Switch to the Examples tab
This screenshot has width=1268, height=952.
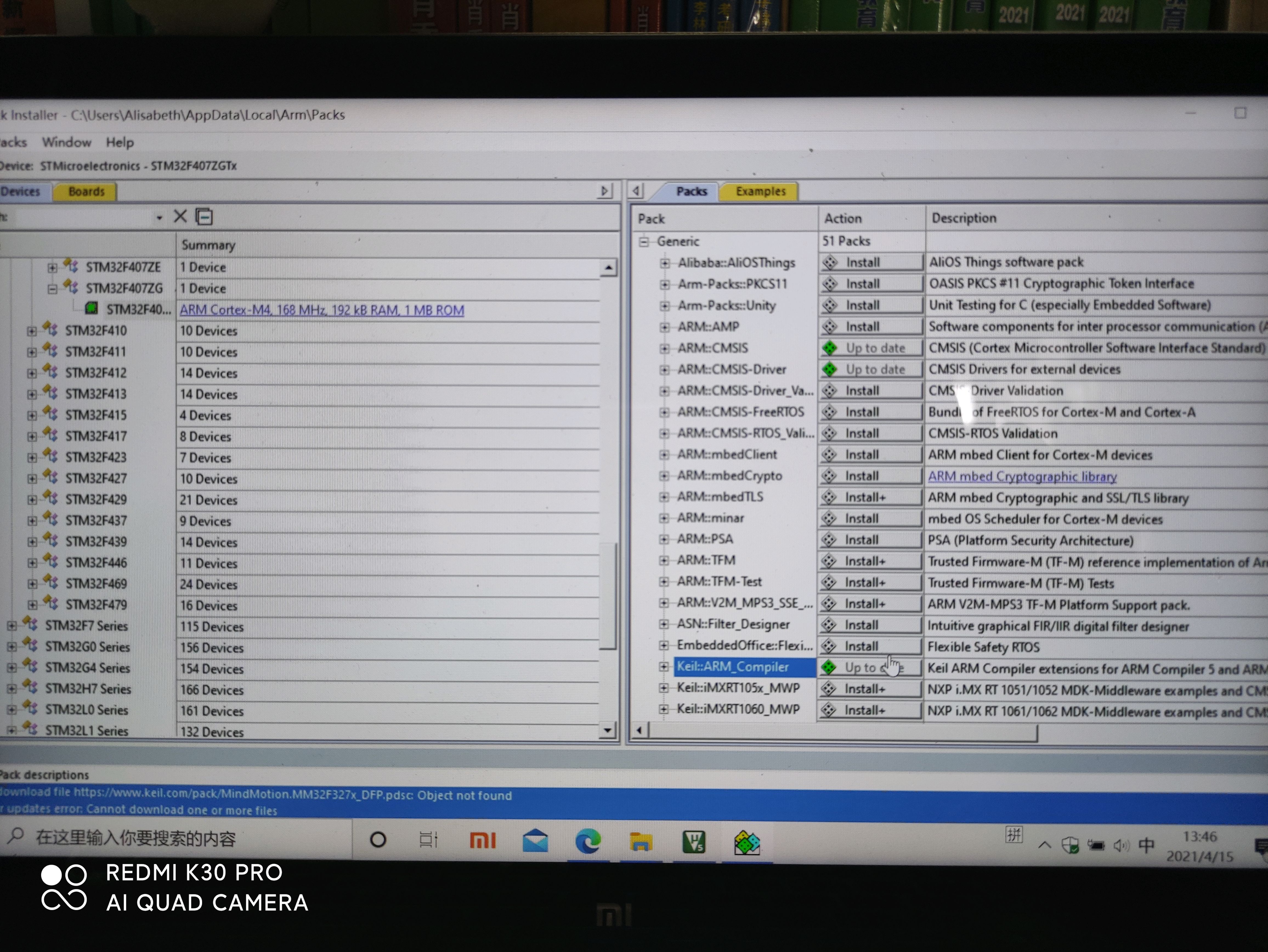click(x=760, y=191)
